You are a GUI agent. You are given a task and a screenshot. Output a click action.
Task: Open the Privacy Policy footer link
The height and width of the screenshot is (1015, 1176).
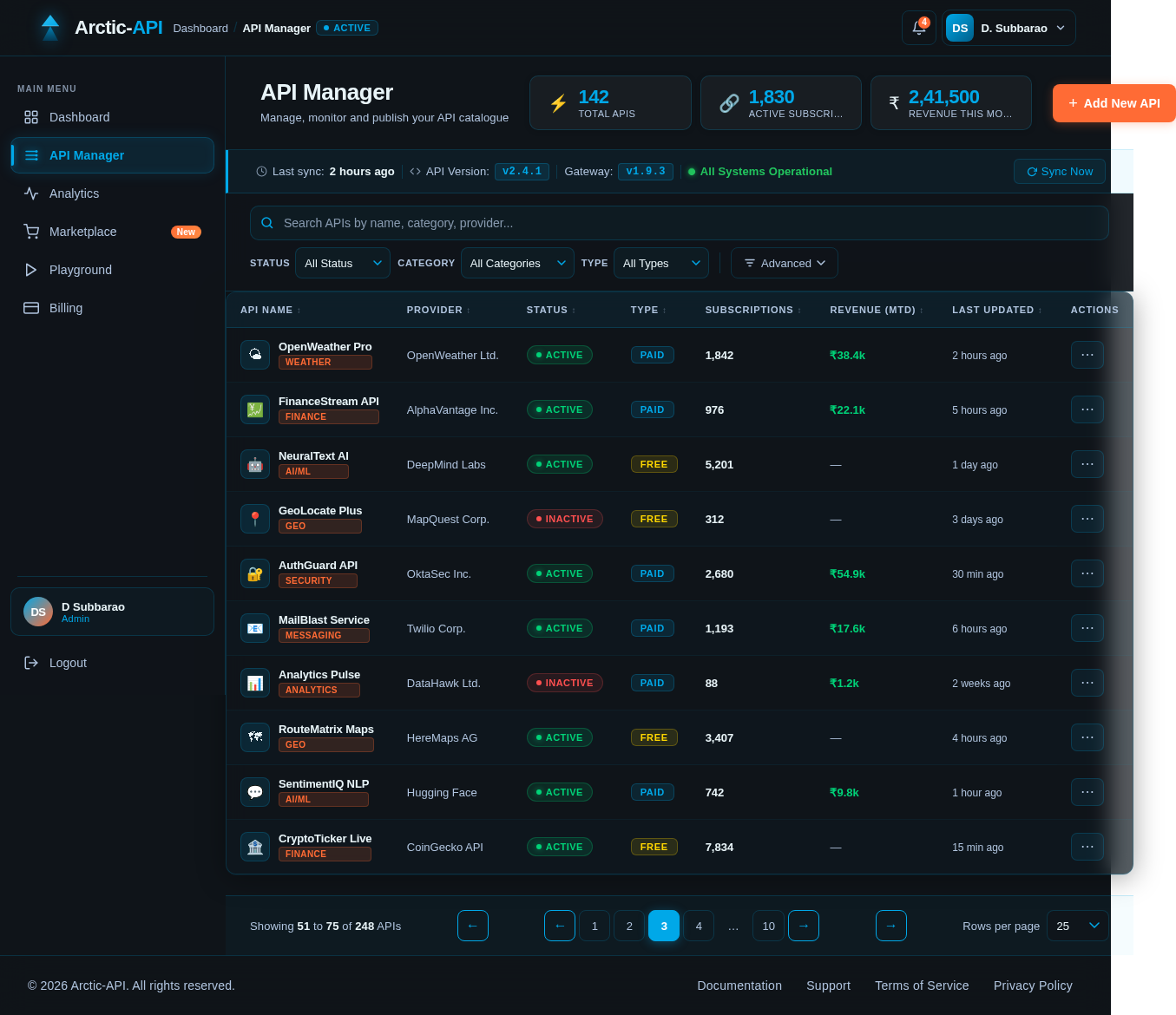[x=1033, y=986]
